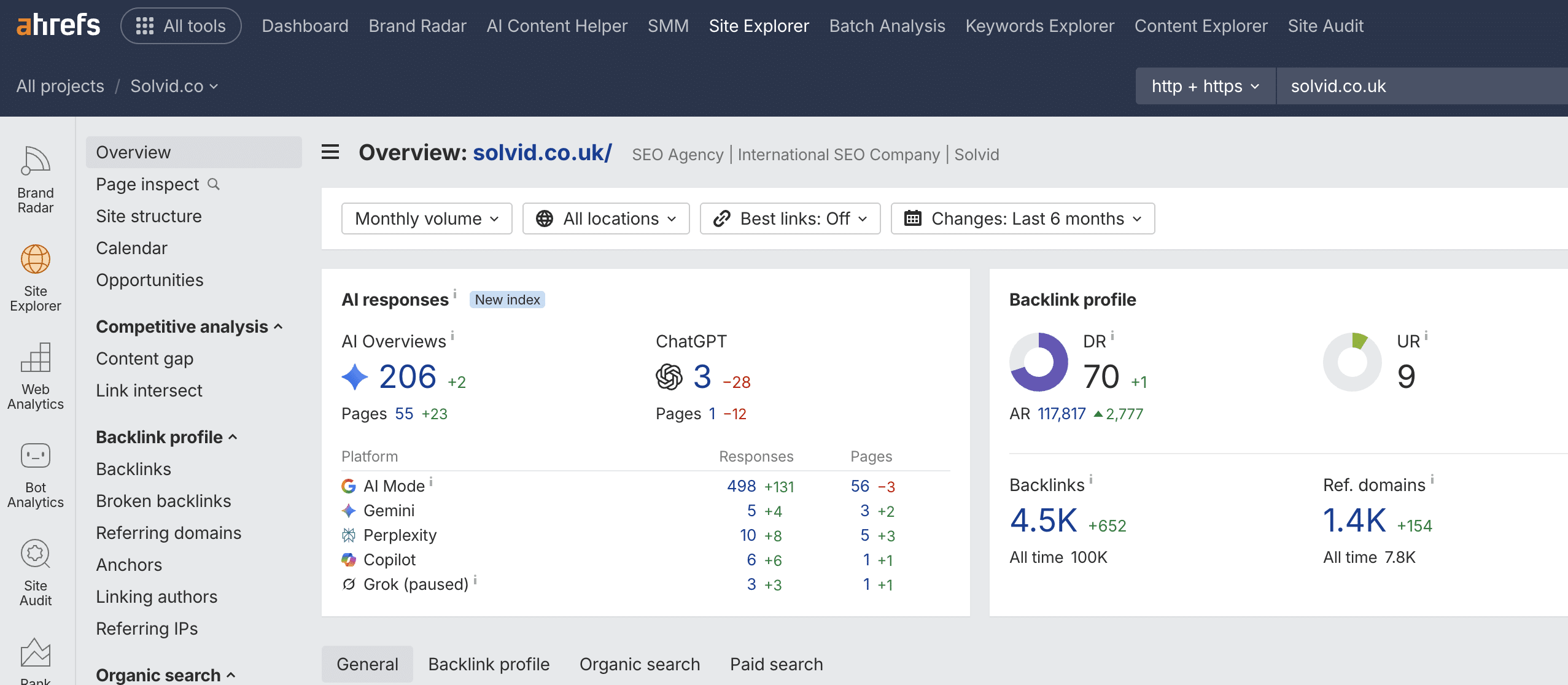The height and width of the screenshot is (685, 1568).
Task: Open Broken backlinks in sidebar
Action: point(163,501)
